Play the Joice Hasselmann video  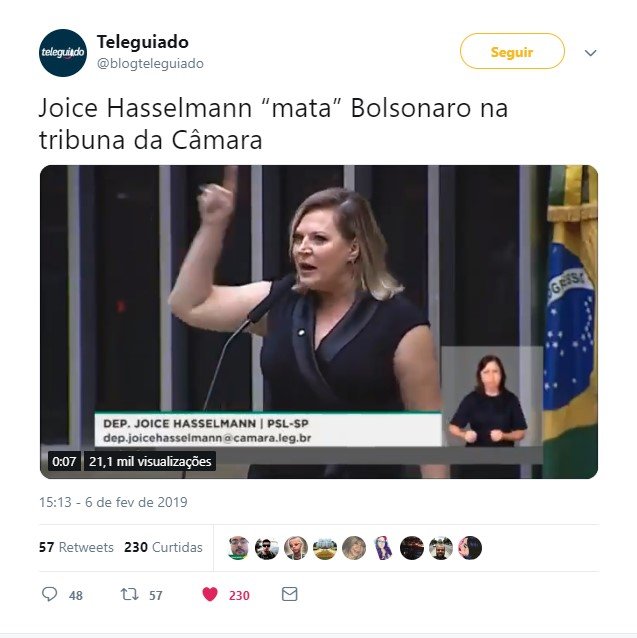pyautogui.click(x=318, y=321)
